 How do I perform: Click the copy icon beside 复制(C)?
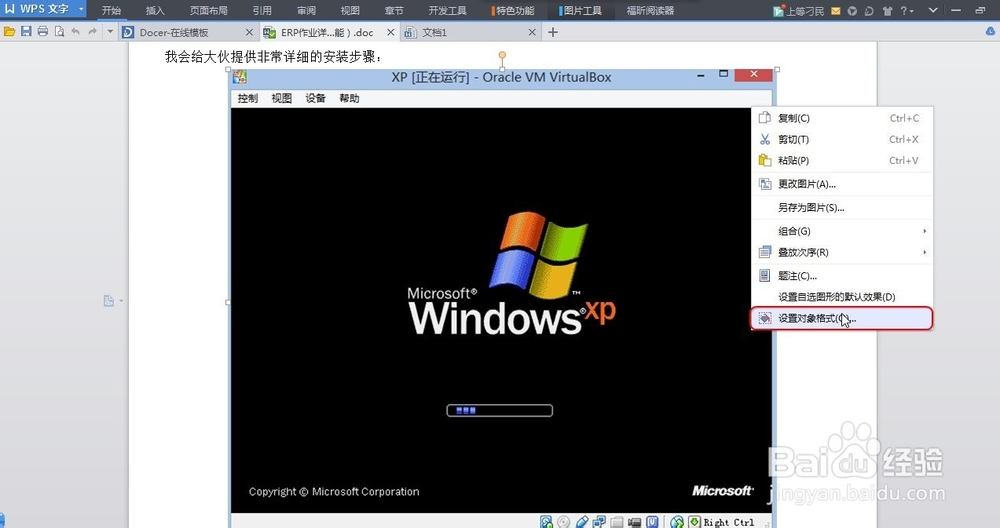coord(765,118)
